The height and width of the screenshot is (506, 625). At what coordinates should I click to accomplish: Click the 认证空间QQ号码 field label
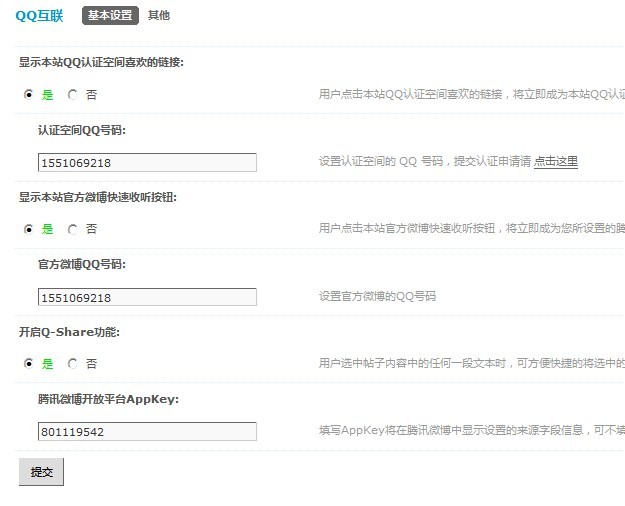click(82, 130)
